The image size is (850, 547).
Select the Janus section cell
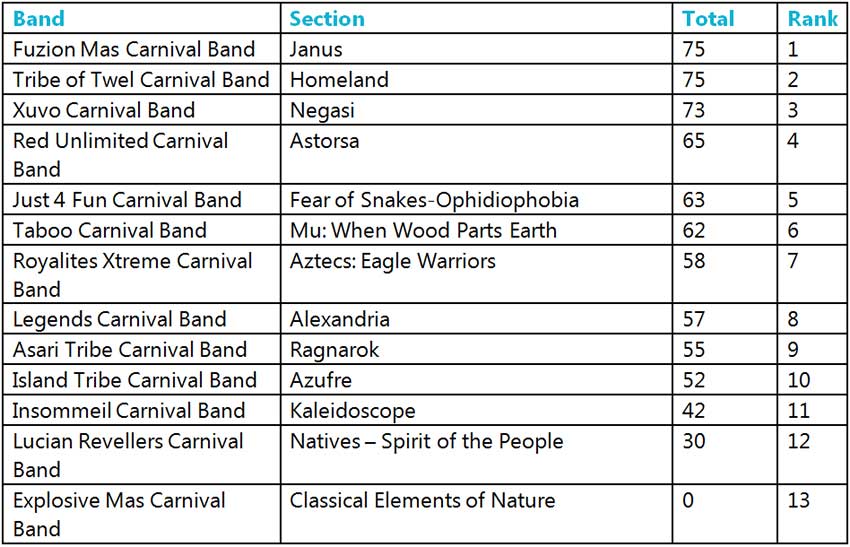316,49
